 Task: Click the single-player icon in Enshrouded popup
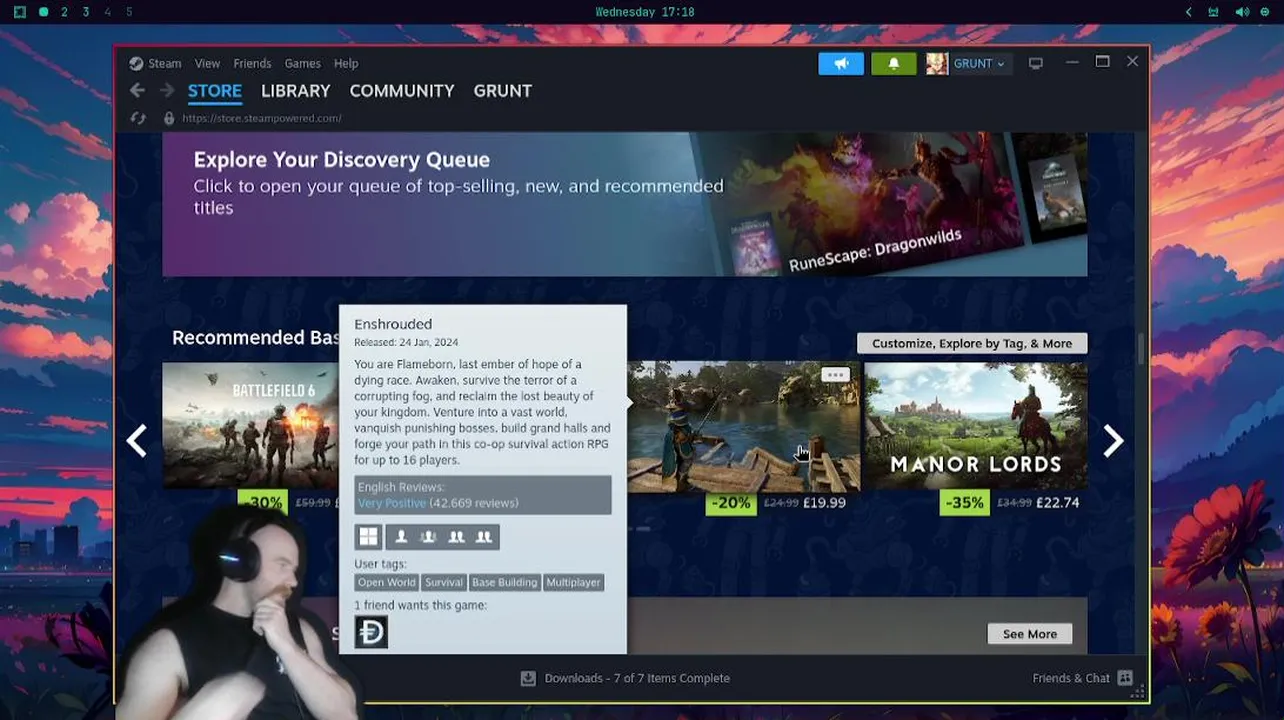click(401, 537)
